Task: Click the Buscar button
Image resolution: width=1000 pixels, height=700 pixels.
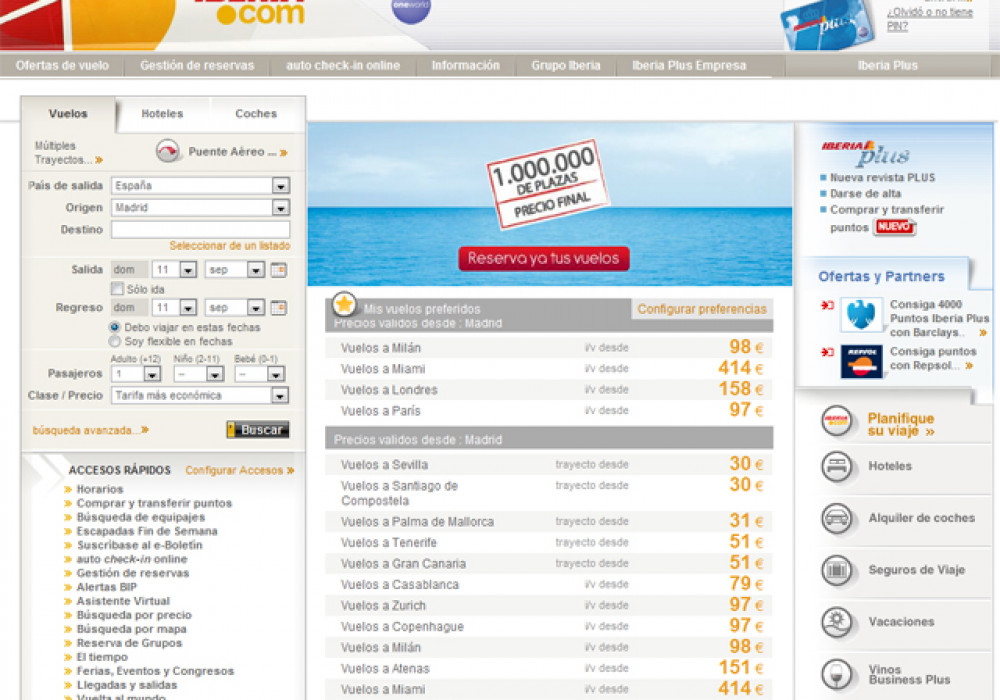Action: click(x=258, y=430)
